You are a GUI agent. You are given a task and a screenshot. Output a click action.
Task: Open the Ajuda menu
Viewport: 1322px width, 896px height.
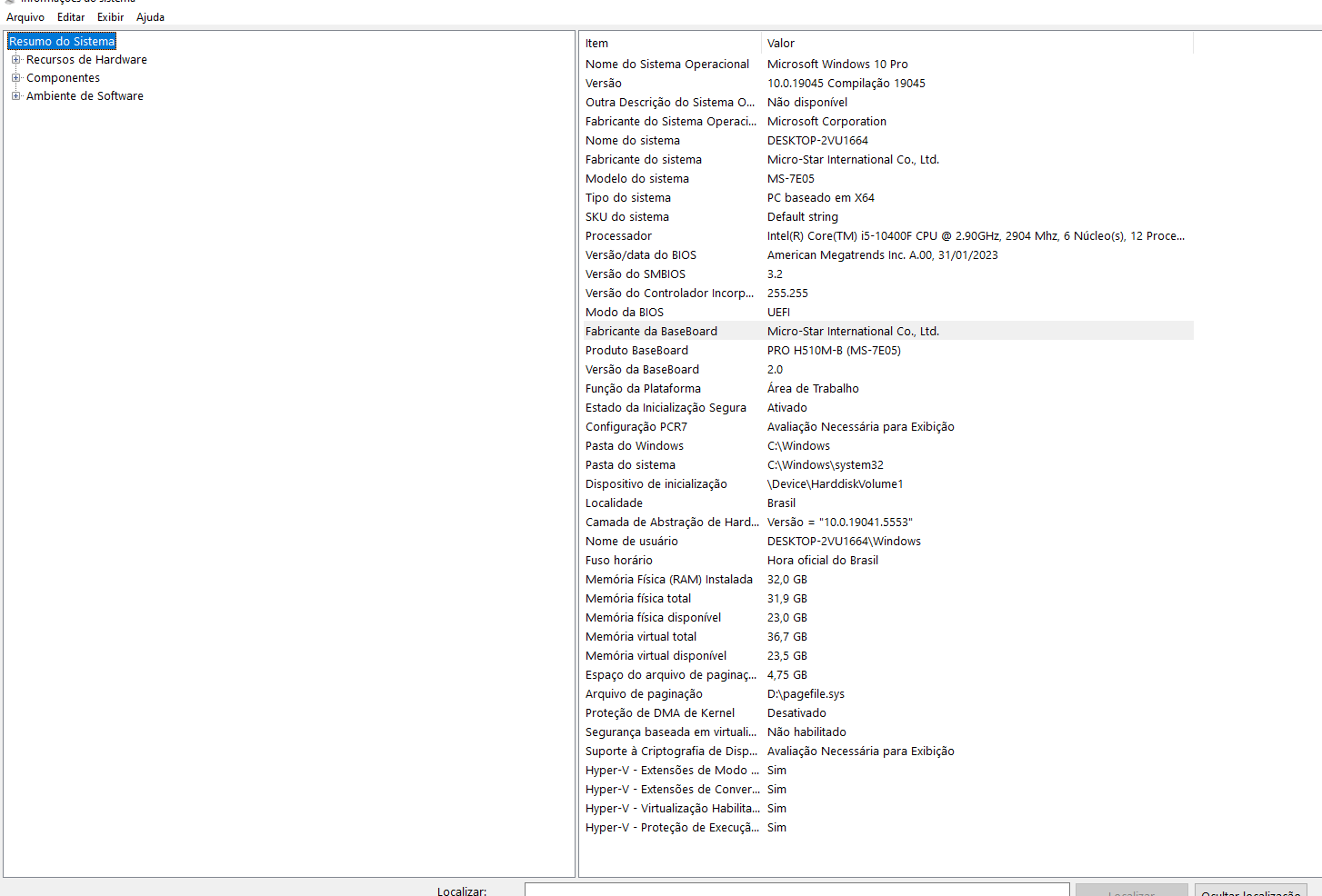(151, 17)
